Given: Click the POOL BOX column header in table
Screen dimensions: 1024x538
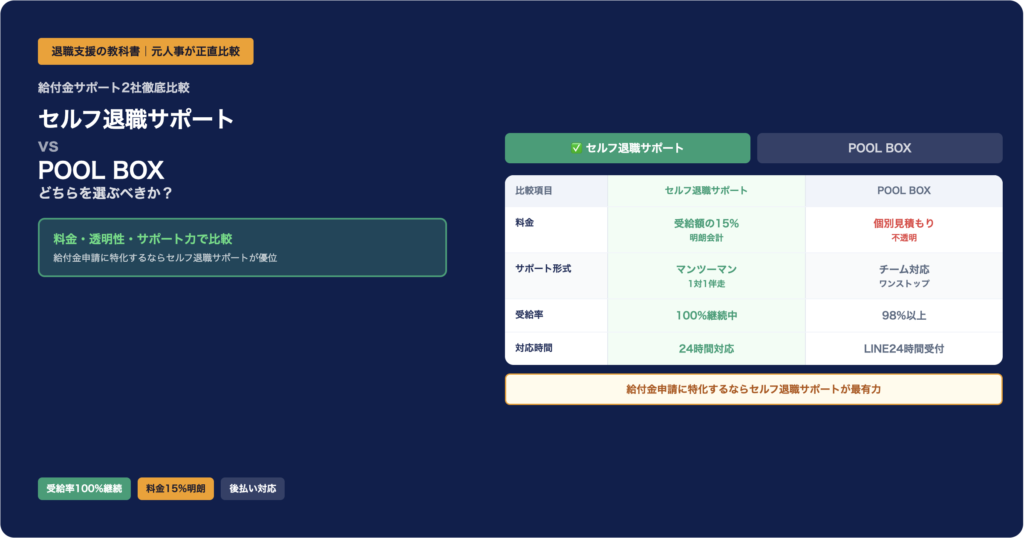Looking at the screenshot, I should (x=903, y=190).
